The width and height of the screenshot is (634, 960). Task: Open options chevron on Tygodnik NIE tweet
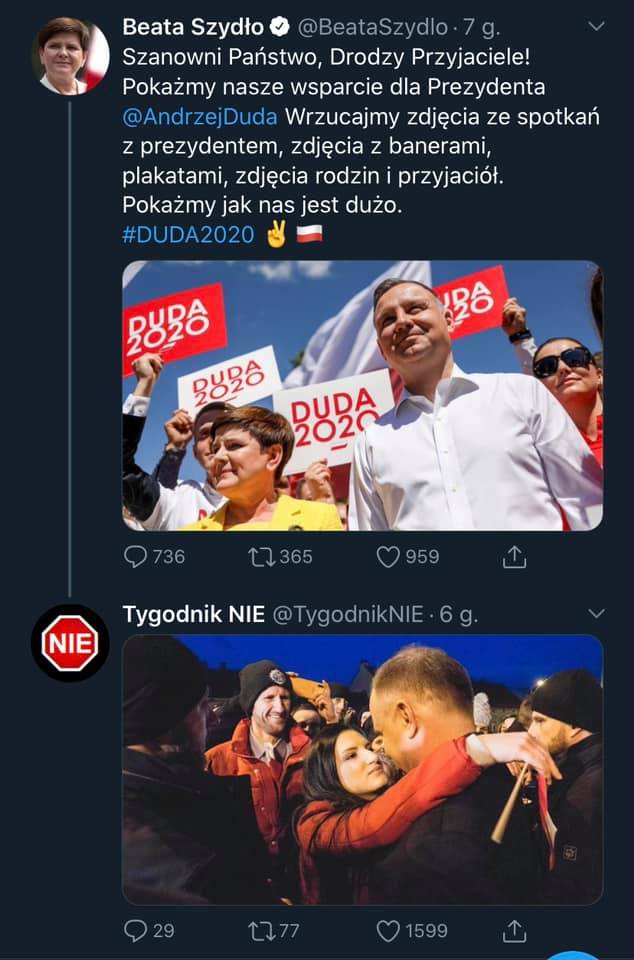[595, 613]
